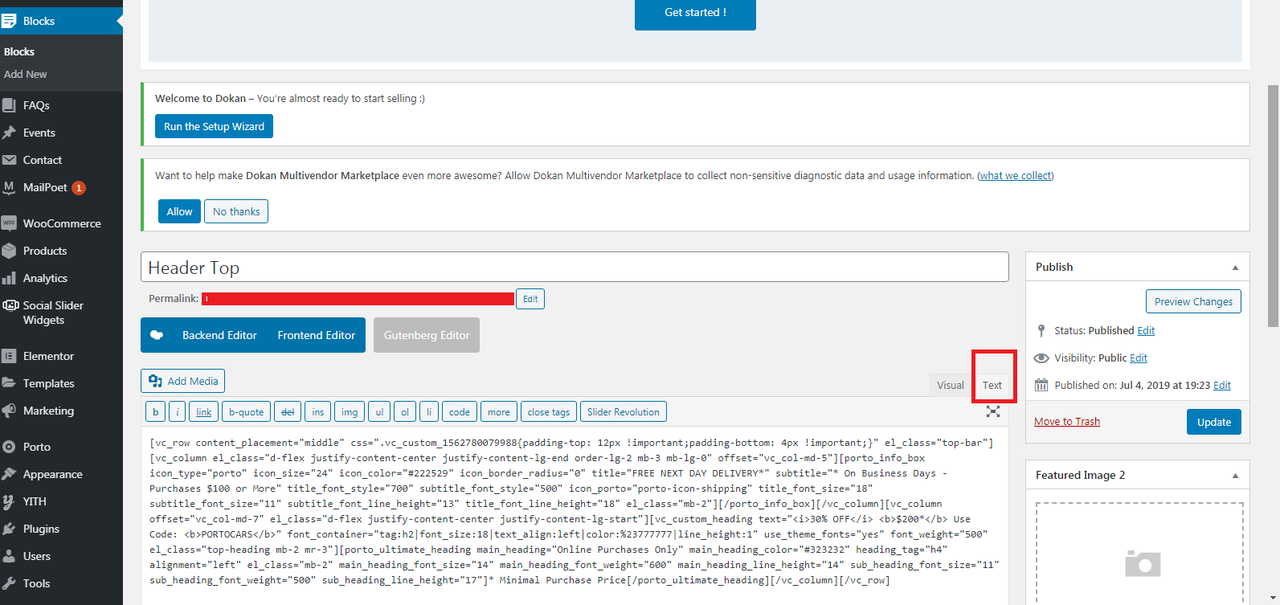Click the Preview Changes button
Image resolution: width=1280 pixels, height=605 pixels.
[x=1194, y=301]
